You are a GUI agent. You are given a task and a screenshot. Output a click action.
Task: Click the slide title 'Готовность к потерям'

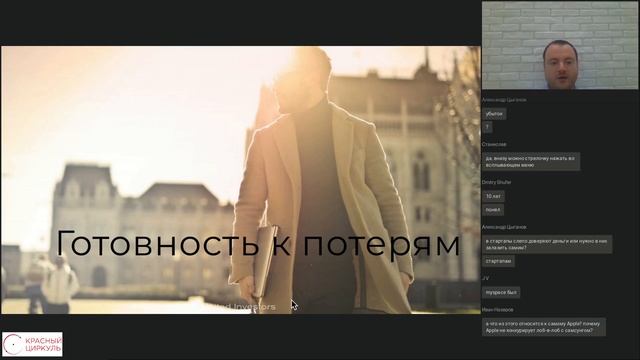pos(258,244)
